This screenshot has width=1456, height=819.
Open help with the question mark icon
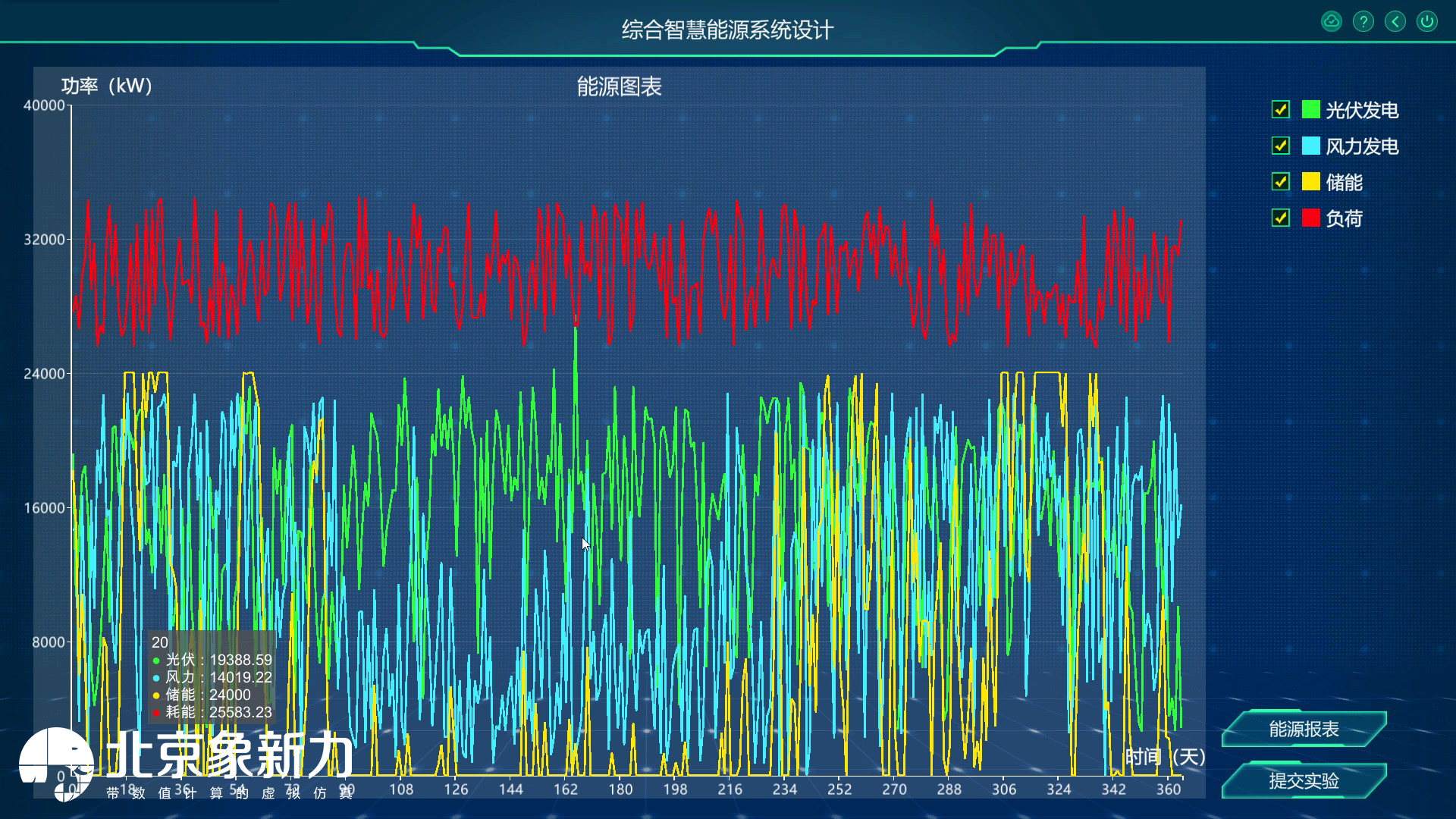[1363, 21]
